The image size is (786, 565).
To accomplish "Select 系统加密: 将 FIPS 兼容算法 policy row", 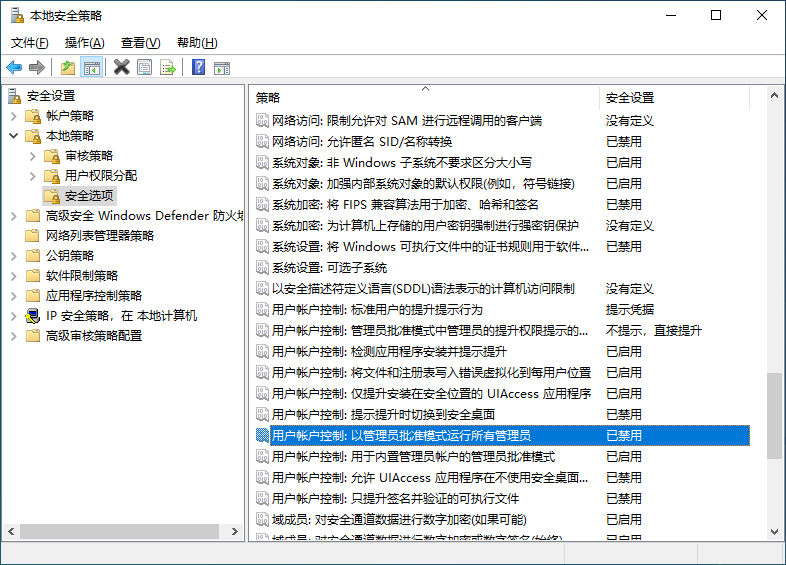I will [x=503, y=205].
